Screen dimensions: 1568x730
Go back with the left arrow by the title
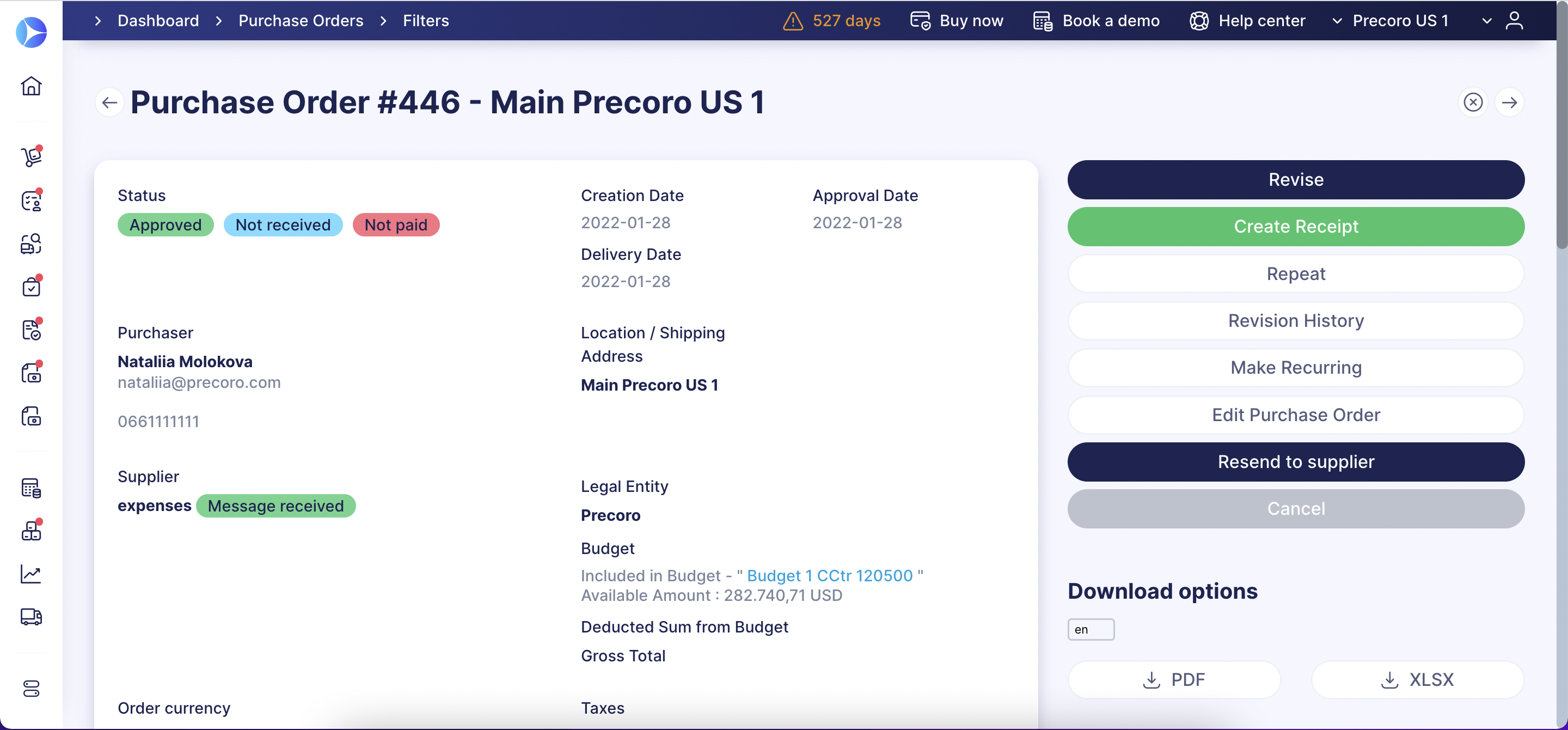[x=109, y=102]
